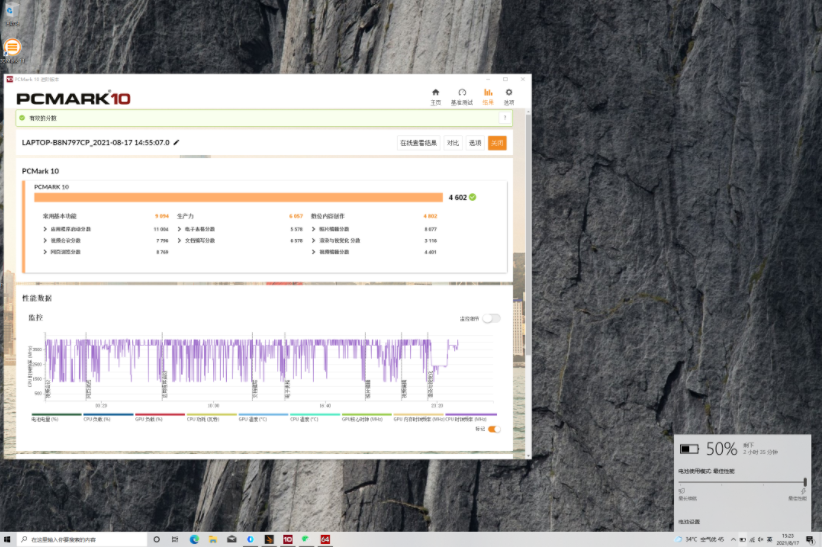This screenshot has width=823, height=548.
Task: Click the volume tray icon
Action: pos(761,540)
